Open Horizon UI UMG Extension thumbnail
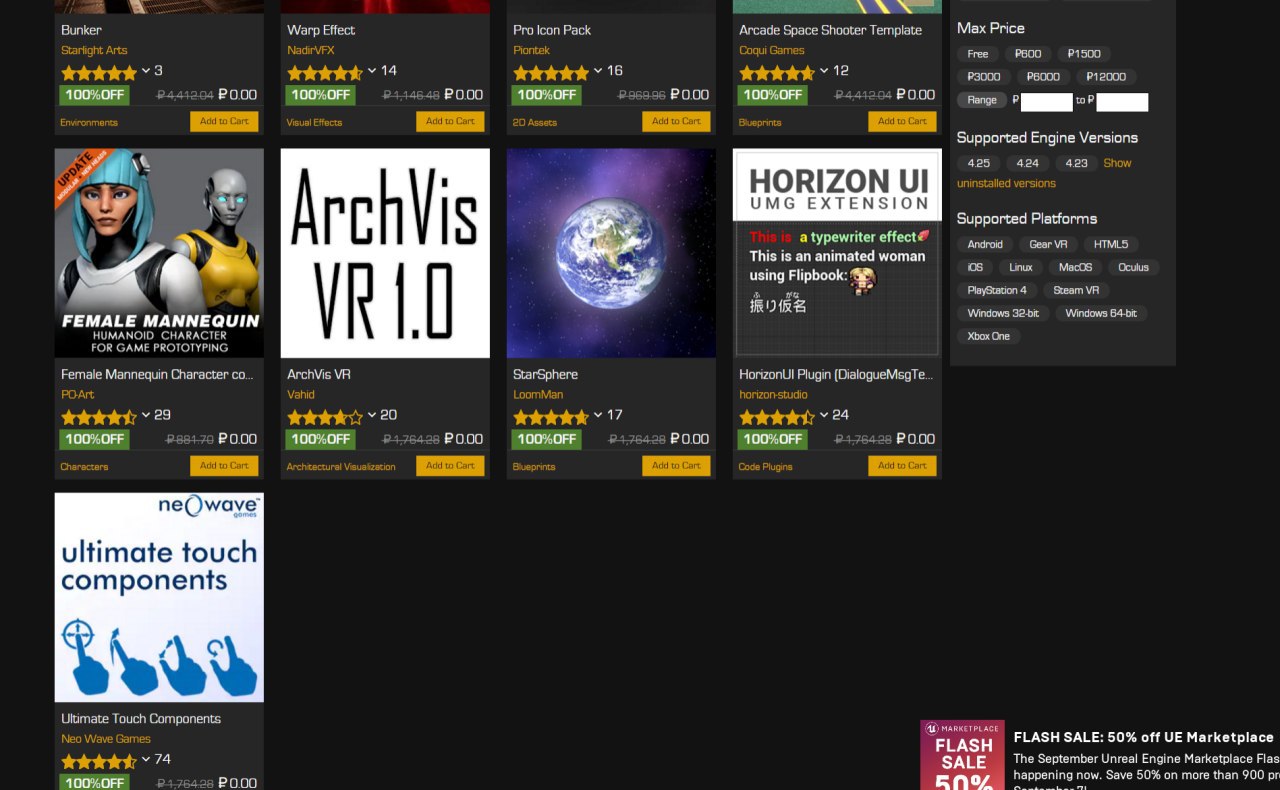The width and height of the screenshot is (1280, 790). click(837, 253)
